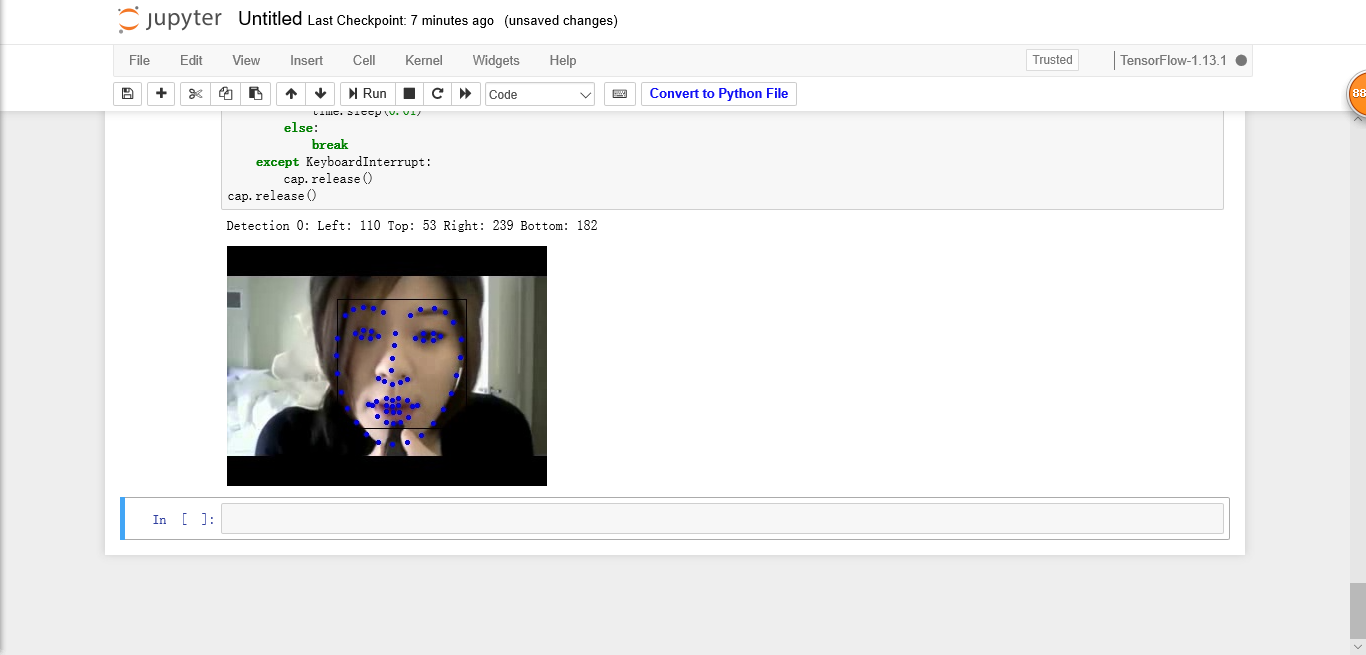
Task: Click the In [ ]: cell prompt
Action: point(183,519)
